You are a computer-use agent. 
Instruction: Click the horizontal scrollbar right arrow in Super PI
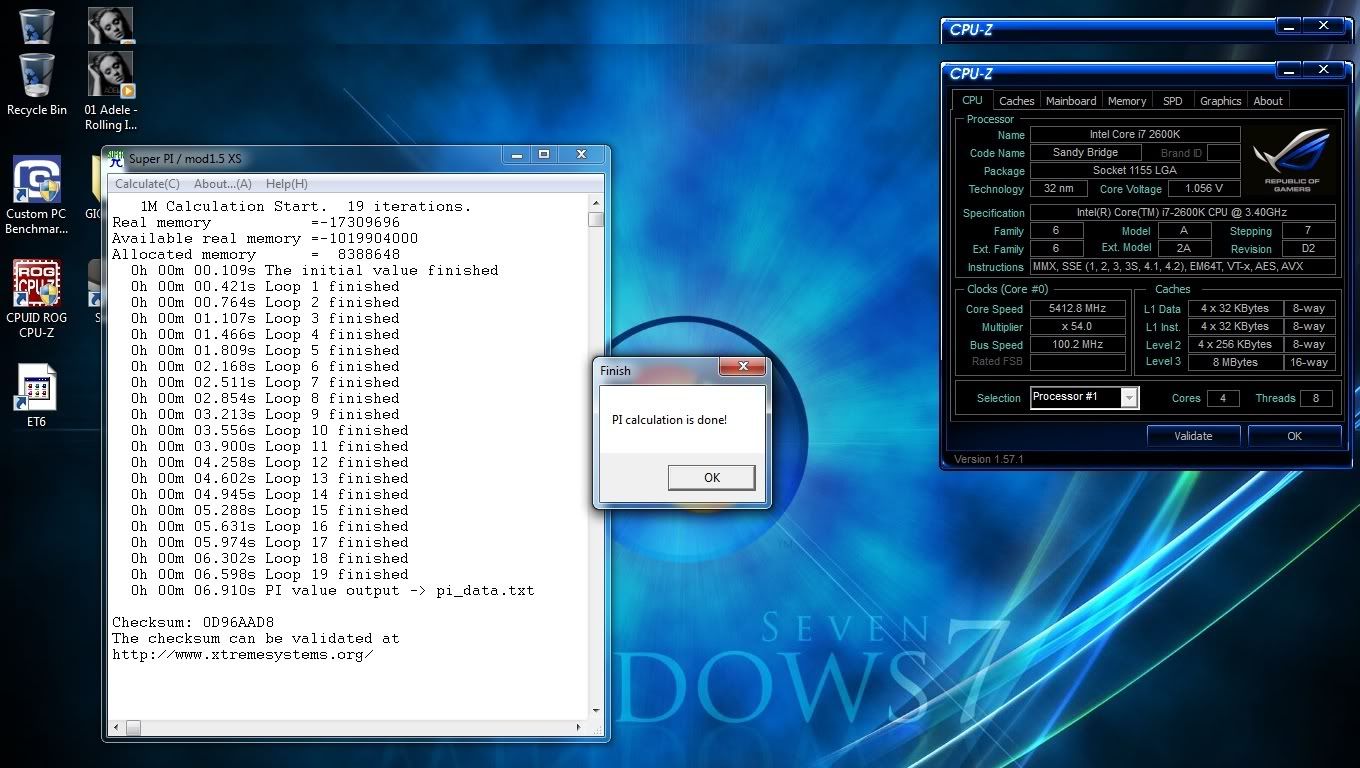(x=581, y=728)
